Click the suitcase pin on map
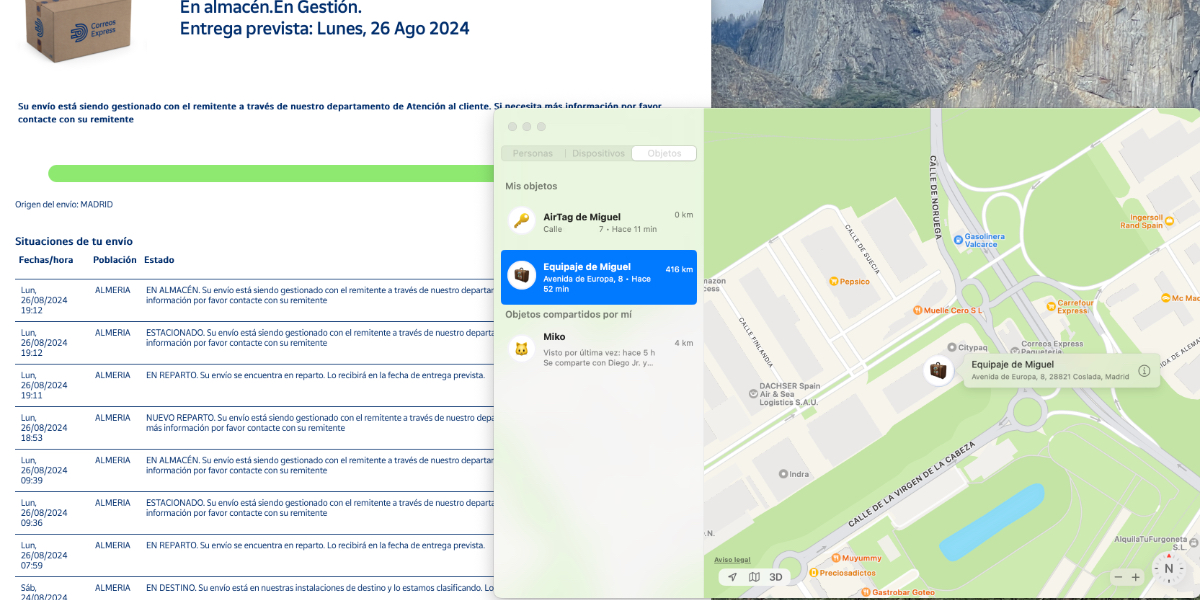Viewport: 1200px width, 600px height. (x=938, y=371)
